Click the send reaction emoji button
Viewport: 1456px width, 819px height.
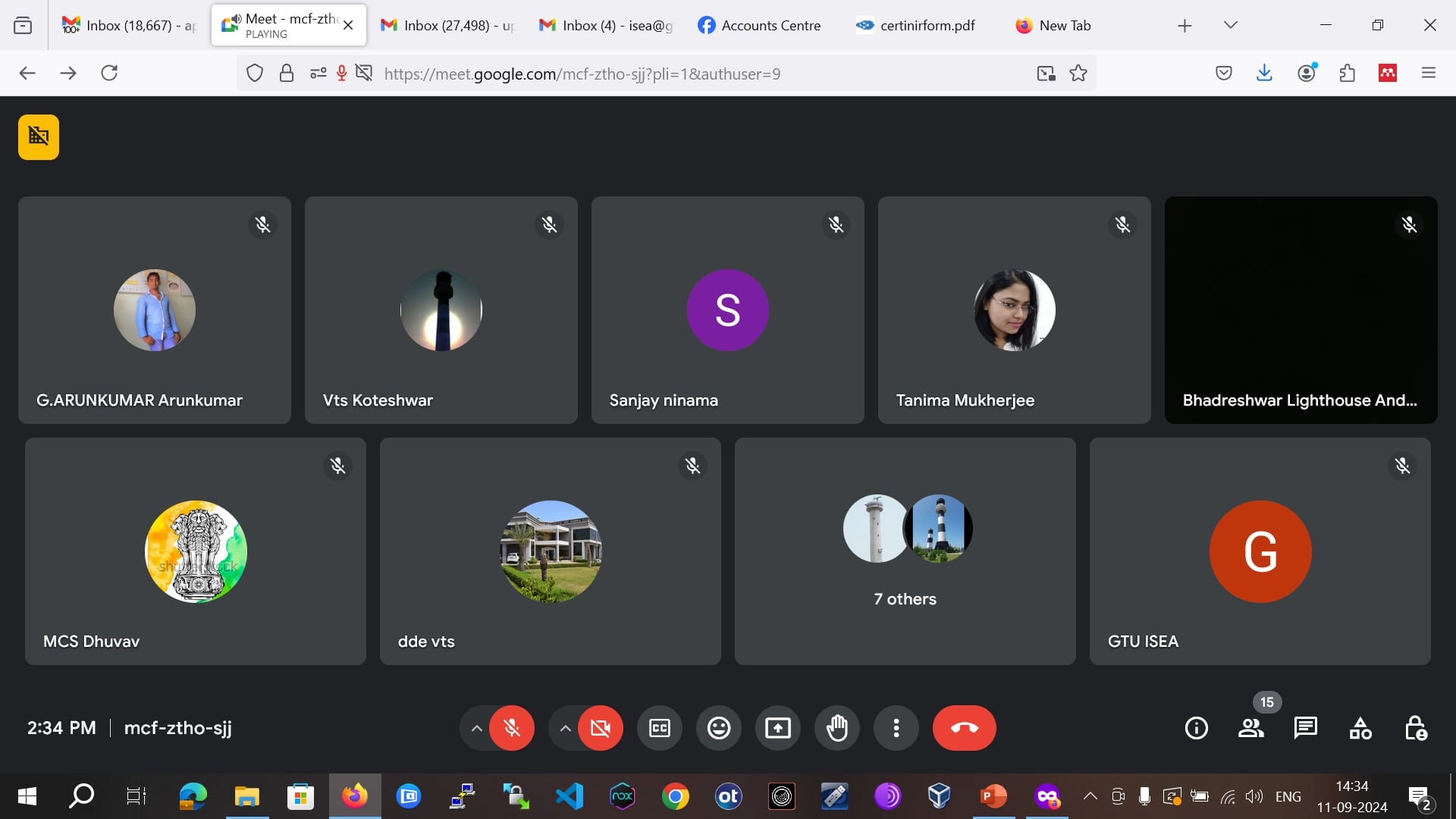pyautogui.click(x=718, y=728)
